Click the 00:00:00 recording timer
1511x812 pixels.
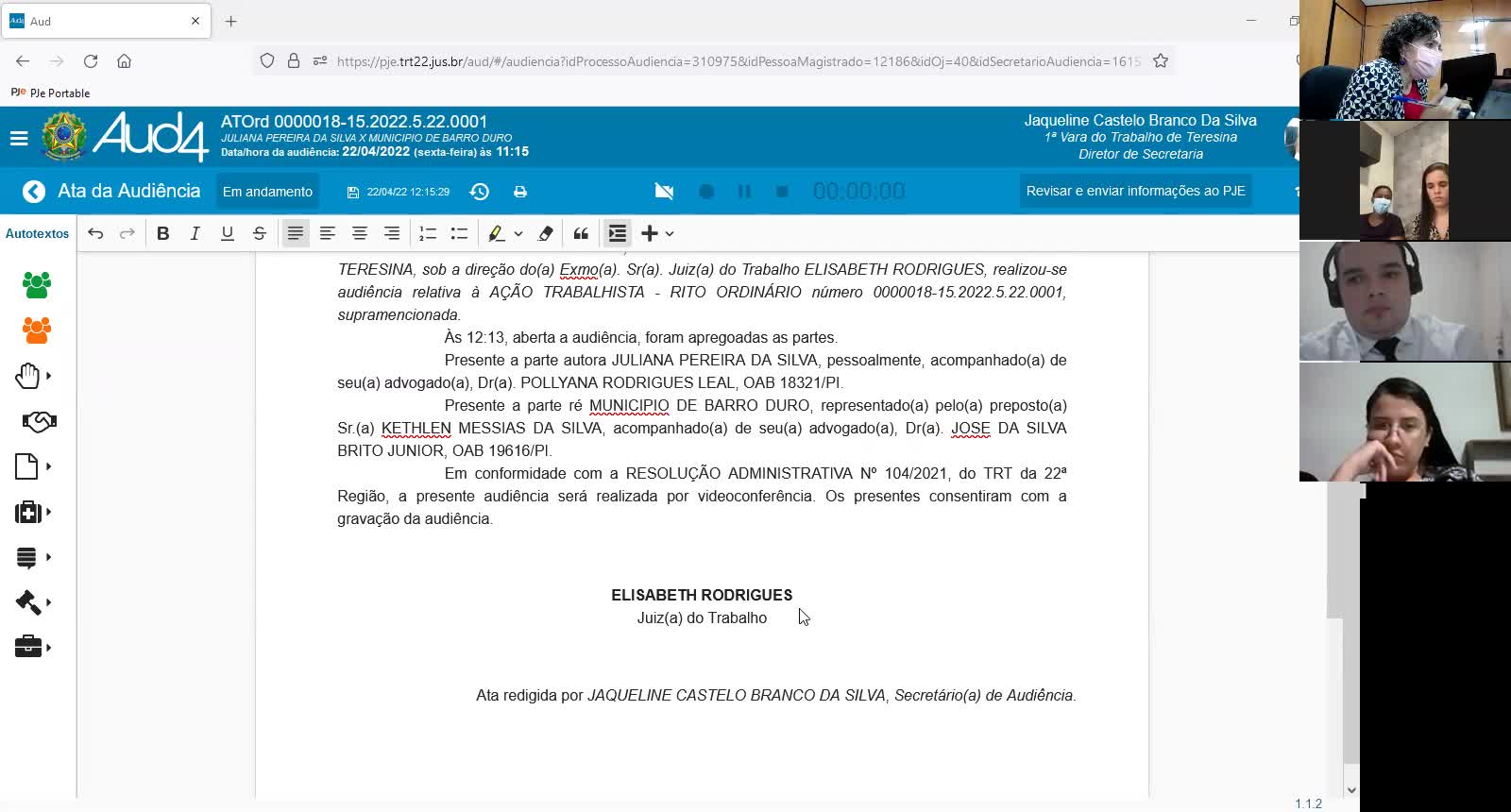[x=859, y=192]
